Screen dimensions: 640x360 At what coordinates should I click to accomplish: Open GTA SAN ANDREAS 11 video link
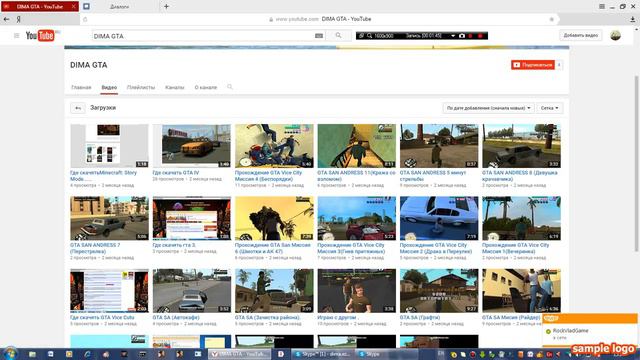[x=356, y=176]
